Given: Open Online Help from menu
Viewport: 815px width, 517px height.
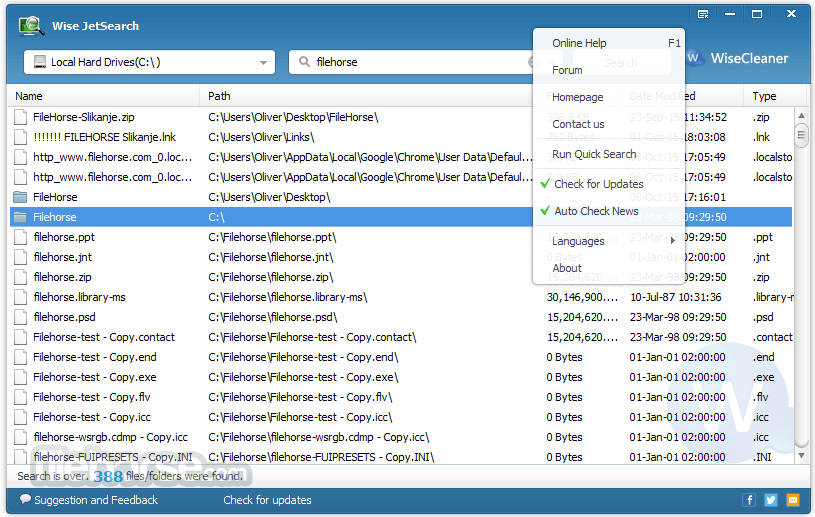Looking at the screenshot, I should 608,43.
